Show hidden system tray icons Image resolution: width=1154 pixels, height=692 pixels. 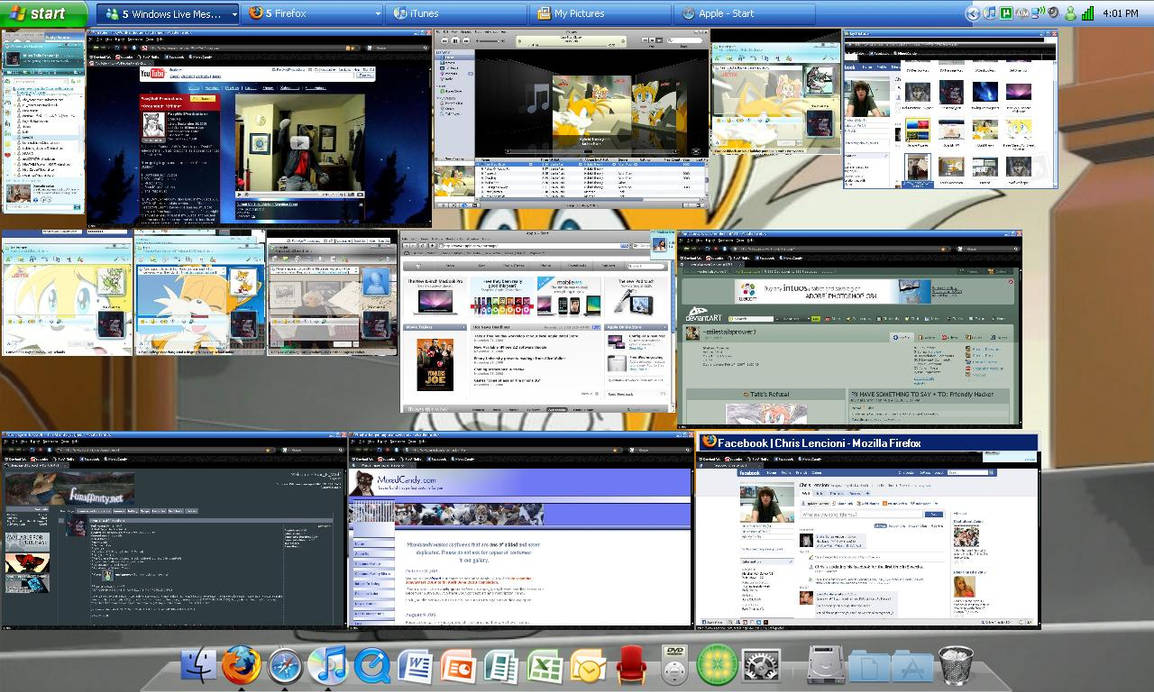(x=973, y=13)
